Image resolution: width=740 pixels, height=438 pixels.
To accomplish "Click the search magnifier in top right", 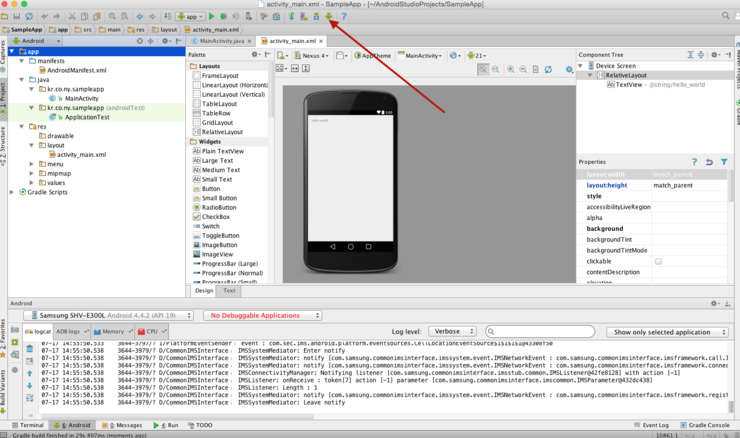I will [725, 16].
